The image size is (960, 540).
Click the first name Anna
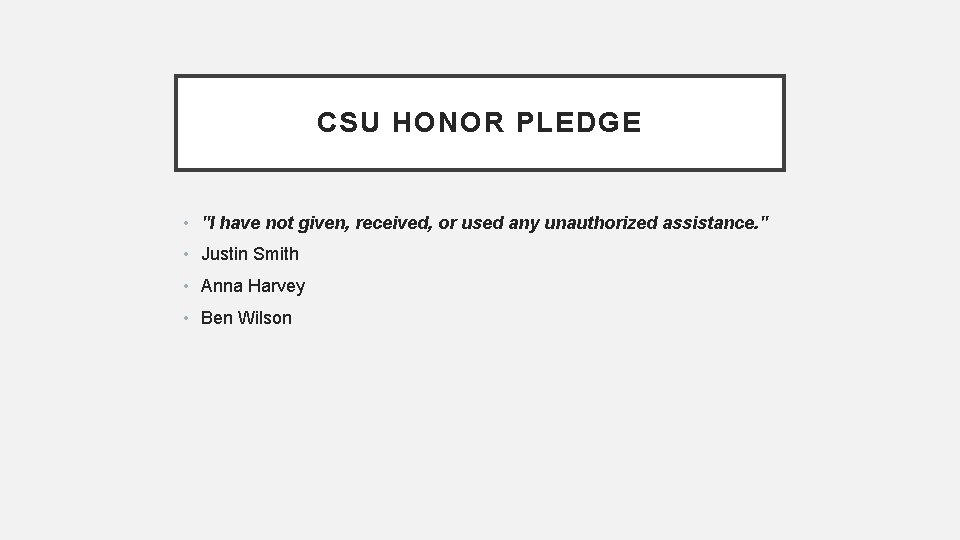(222, 286)
